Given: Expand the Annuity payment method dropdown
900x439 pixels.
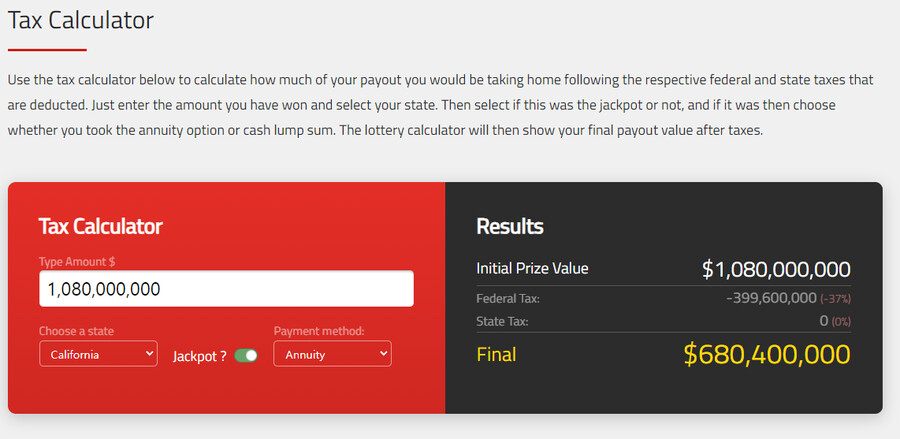Looking at the screenshot, I should click(x=332, y=354).
